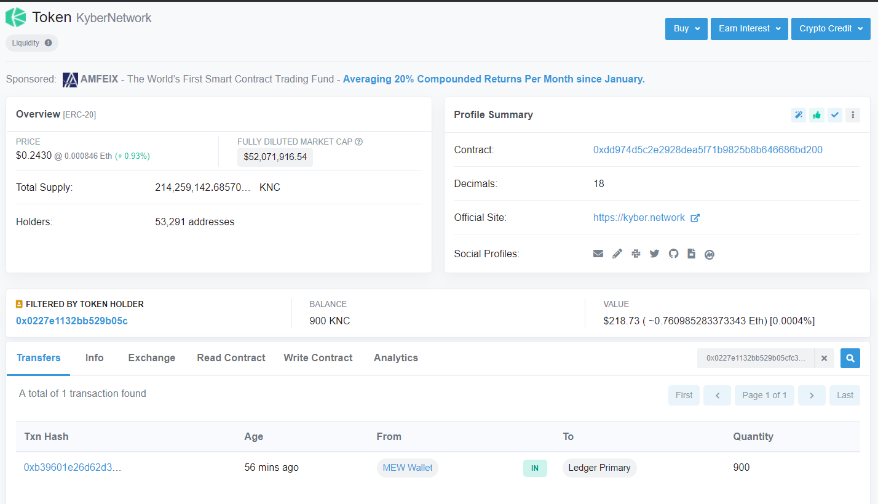This screenshot has height=504, width=878.
Task: Expand the Earn Interest dropdown
Action: coord(749,29)
